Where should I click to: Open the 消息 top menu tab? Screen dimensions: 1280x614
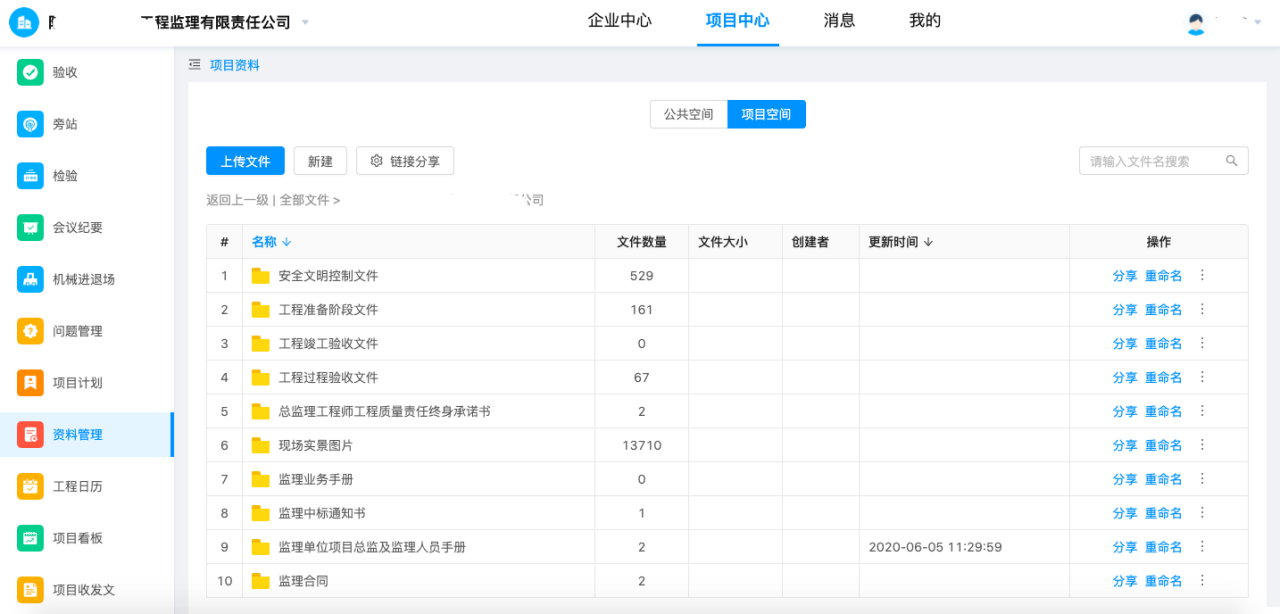coord(839,21)
